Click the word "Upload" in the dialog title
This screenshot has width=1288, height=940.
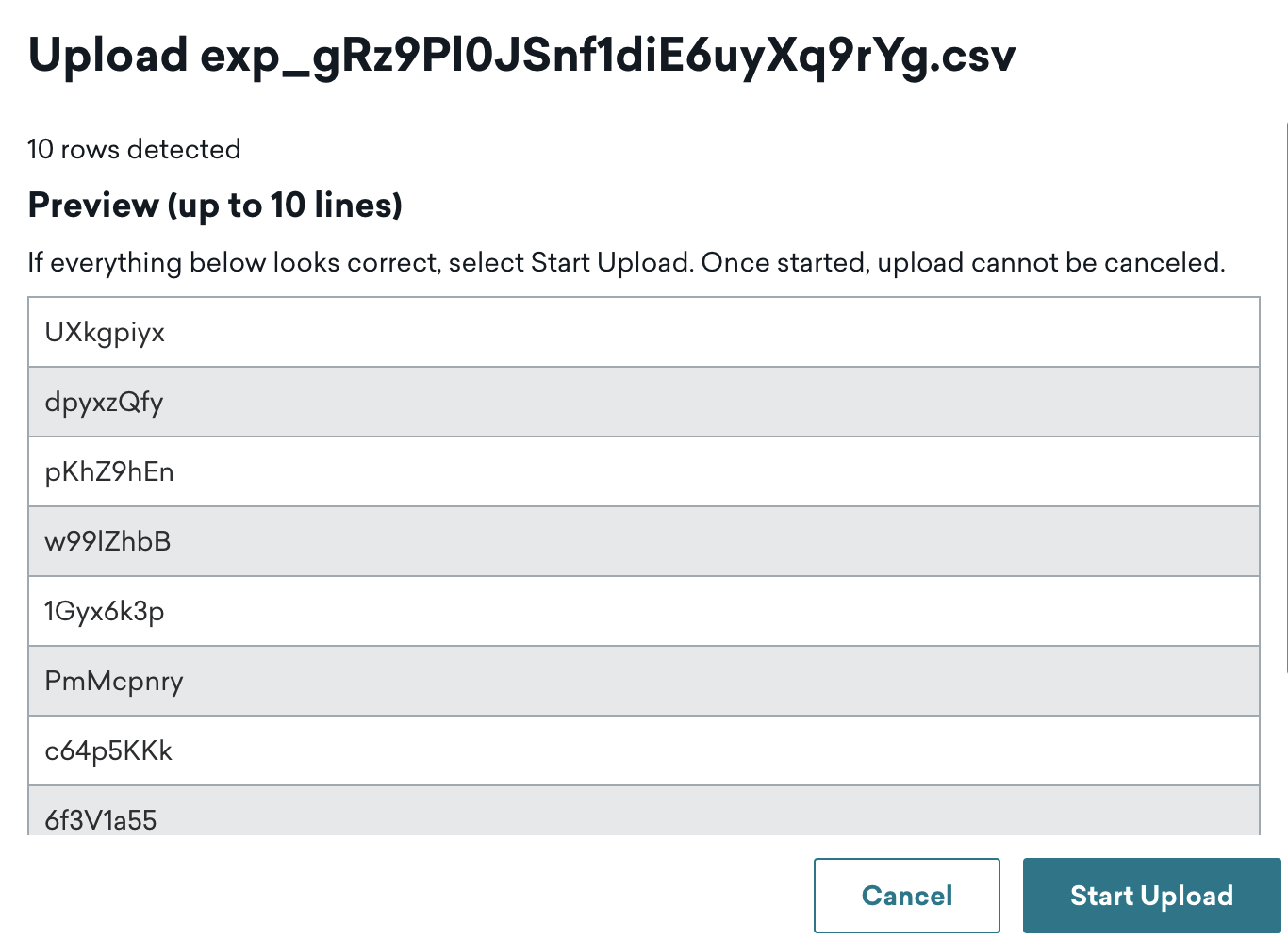(x=108, y=56)
